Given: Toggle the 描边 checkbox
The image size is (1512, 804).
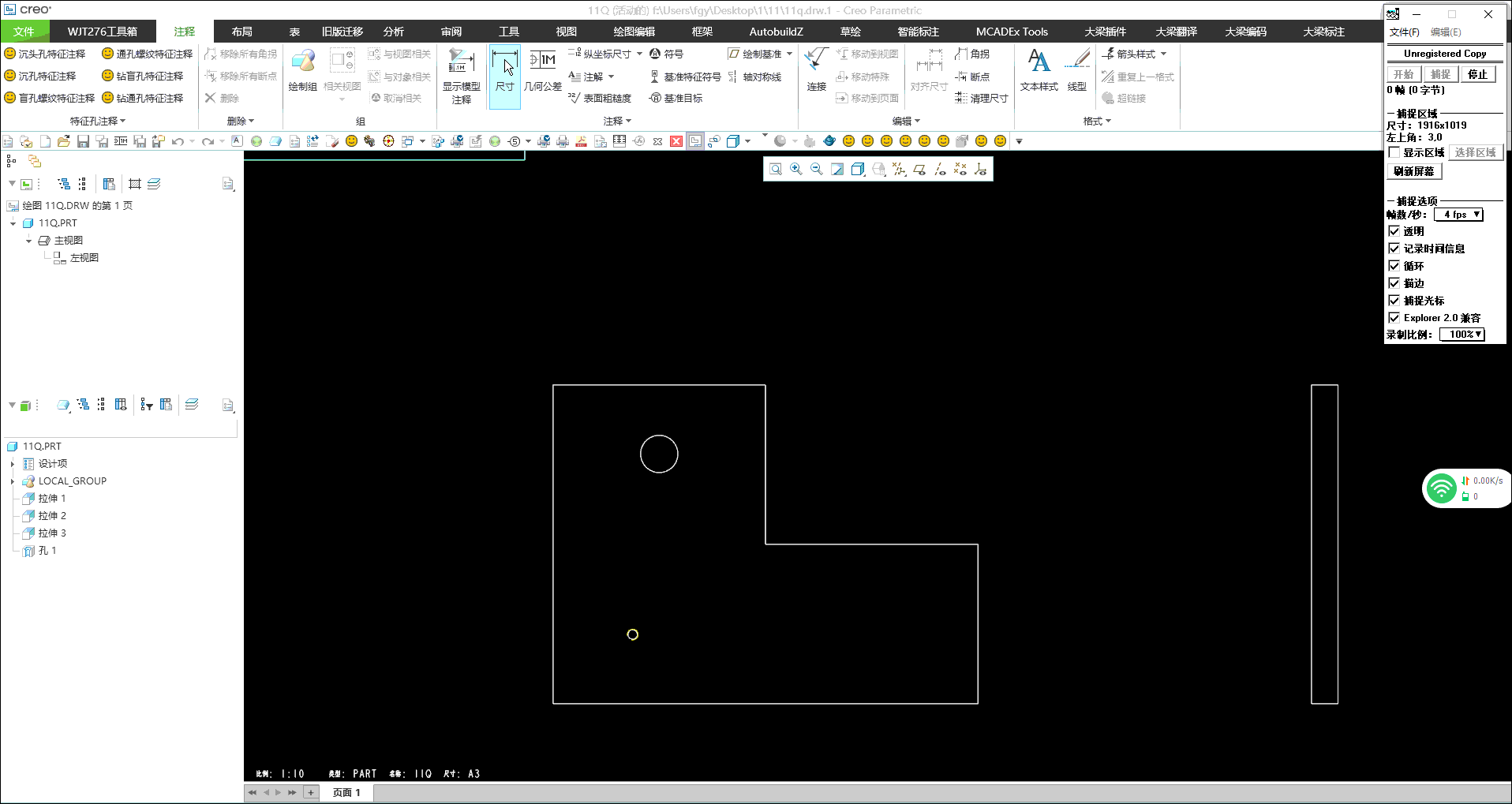Looking at the screenshot, I should (1394, 283).
